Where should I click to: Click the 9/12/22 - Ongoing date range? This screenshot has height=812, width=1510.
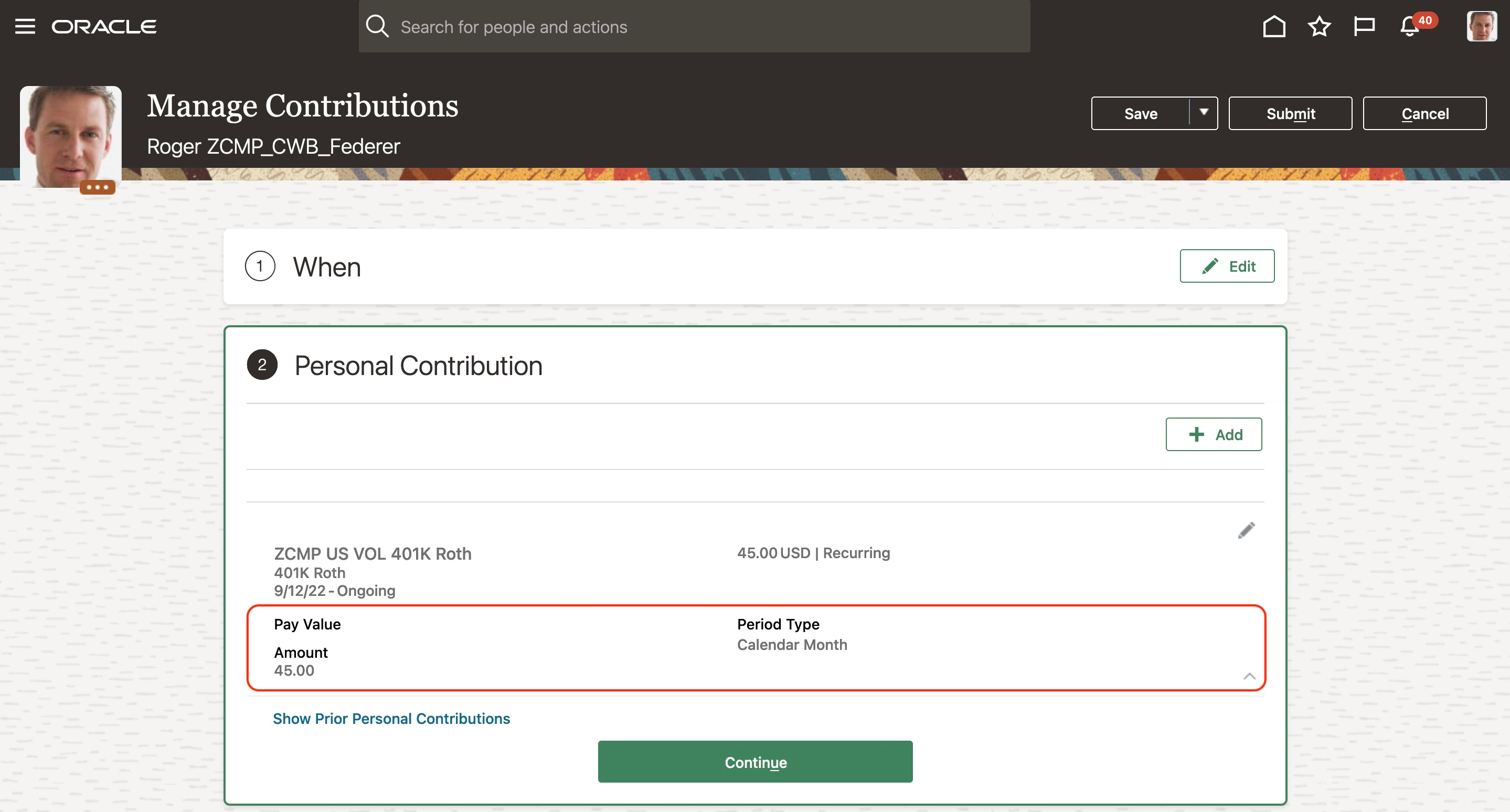coord(334,590)
